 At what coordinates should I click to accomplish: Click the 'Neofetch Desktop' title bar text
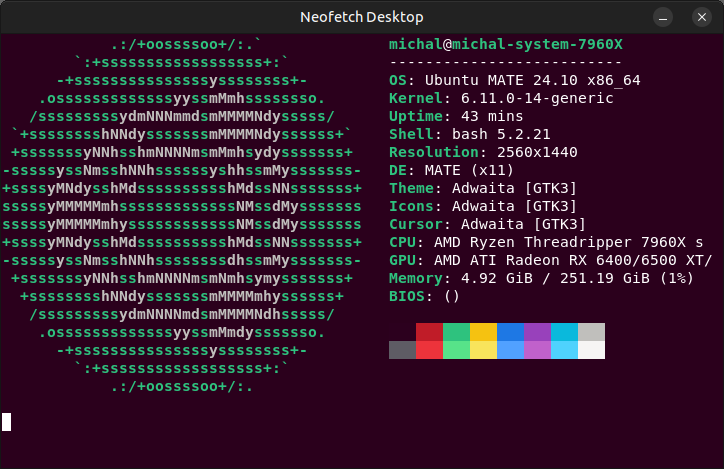coord(362,17)
